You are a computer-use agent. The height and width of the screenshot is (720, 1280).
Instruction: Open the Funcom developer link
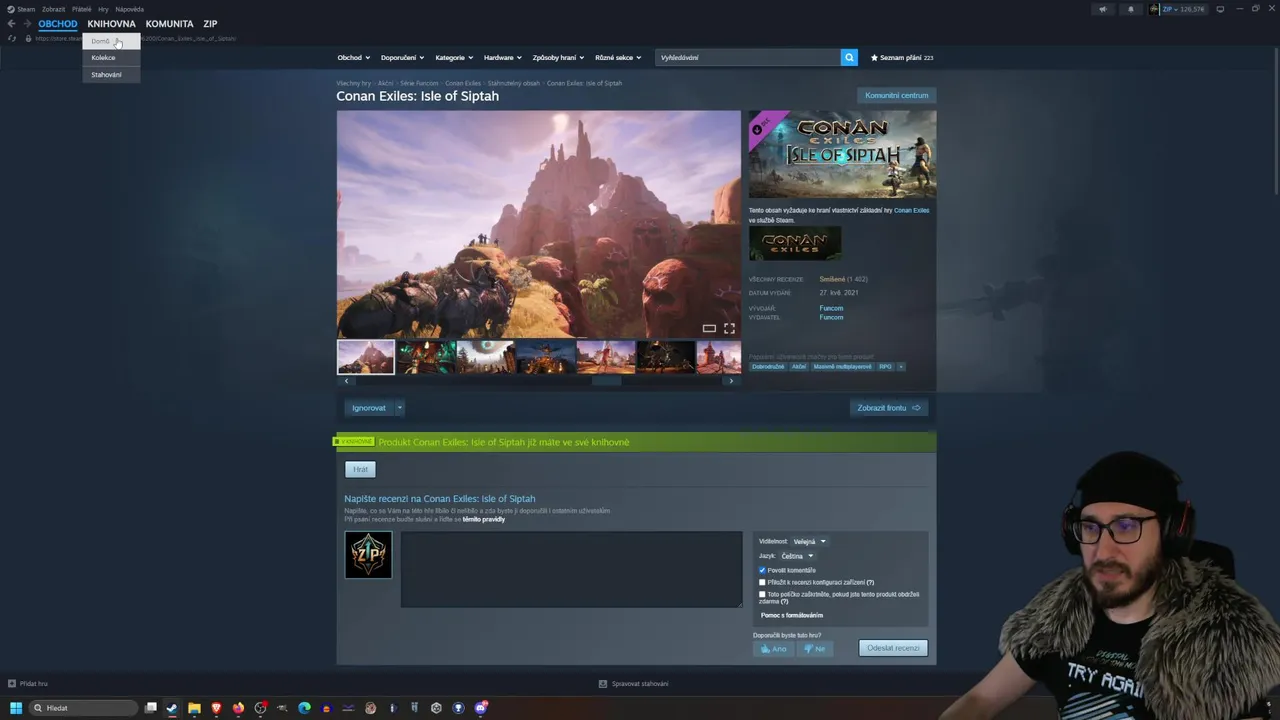[x=831, y=308]
